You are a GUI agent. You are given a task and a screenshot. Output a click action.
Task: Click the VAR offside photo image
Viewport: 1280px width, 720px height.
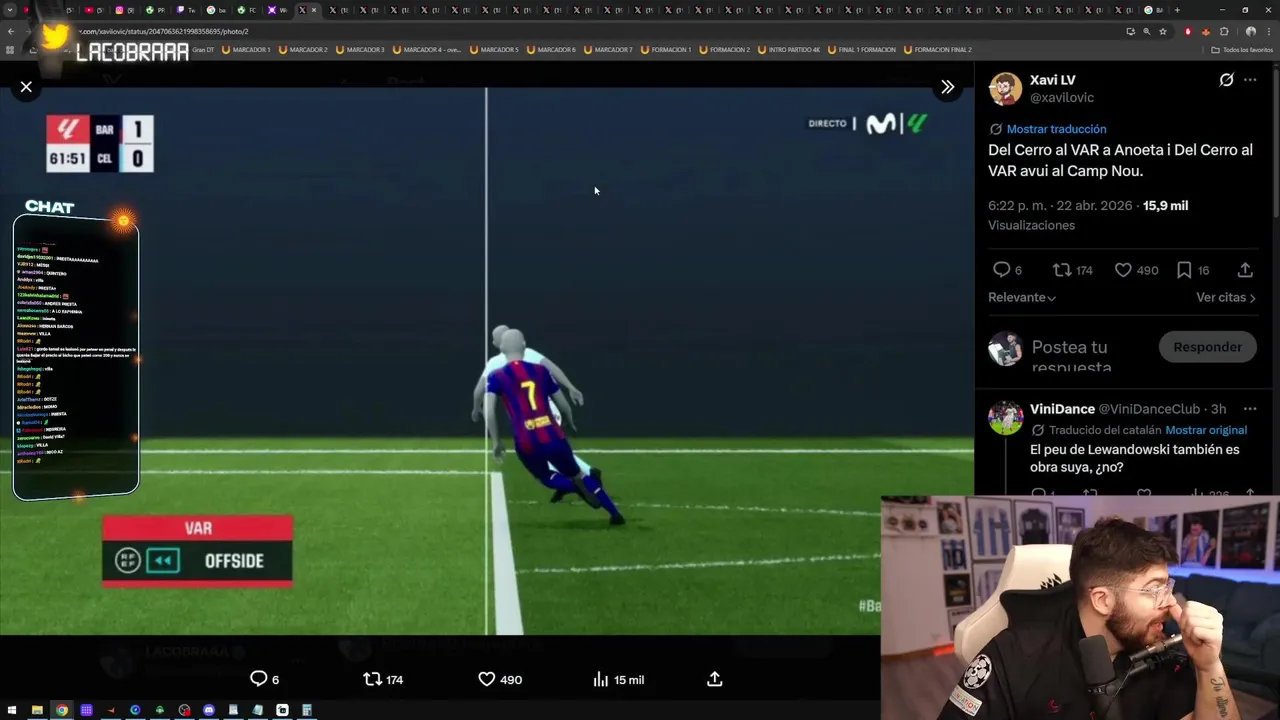pyautogui.click(x=487, y=361)
